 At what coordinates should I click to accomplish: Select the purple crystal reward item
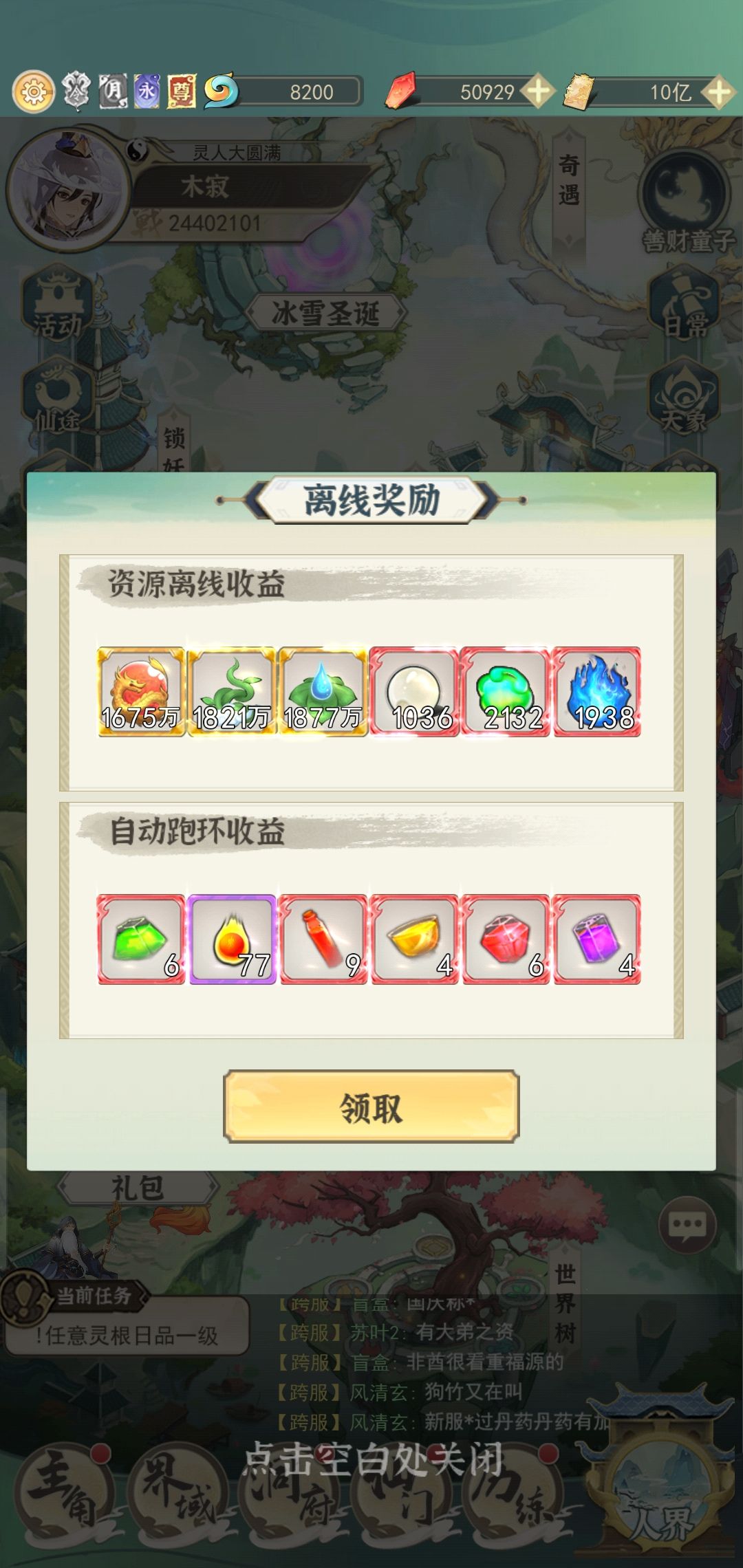597,939
